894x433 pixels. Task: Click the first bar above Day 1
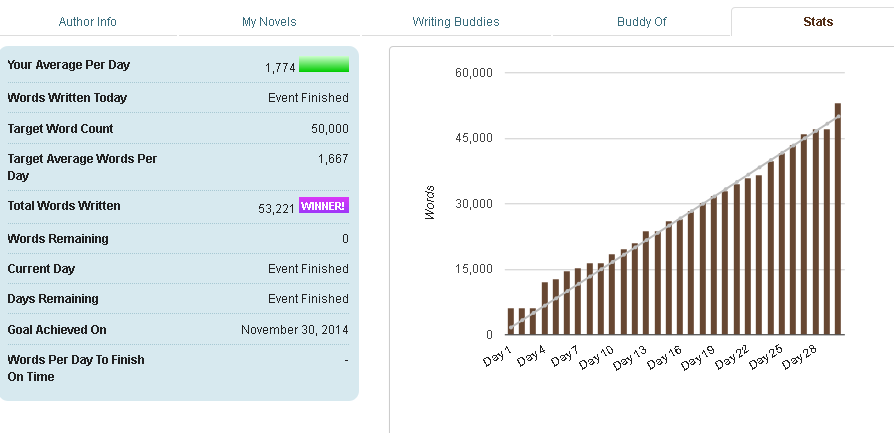point(511,321)
